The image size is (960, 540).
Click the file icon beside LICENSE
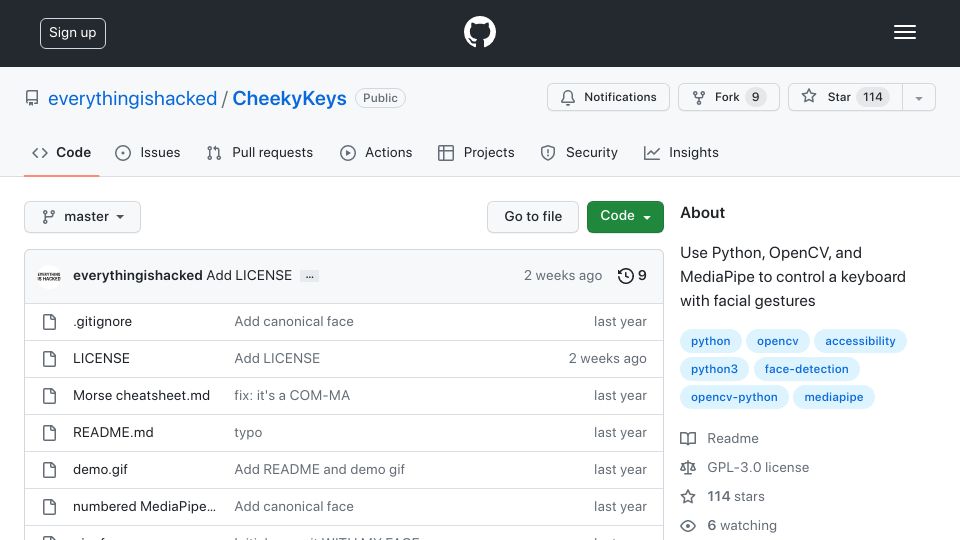click(x=50, y=359)
